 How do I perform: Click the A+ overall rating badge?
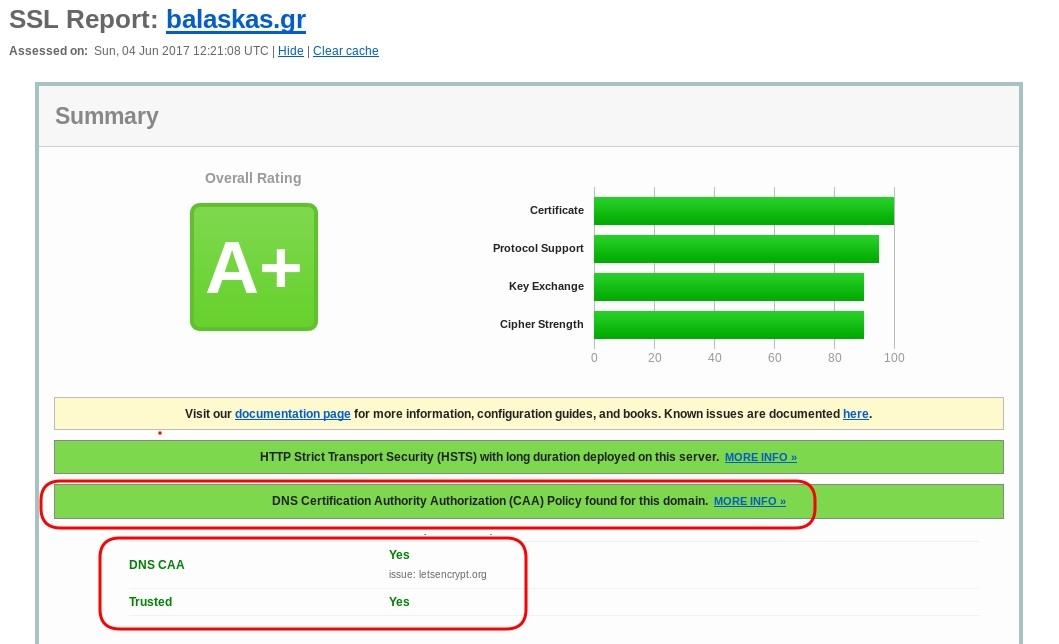(253, 267)
